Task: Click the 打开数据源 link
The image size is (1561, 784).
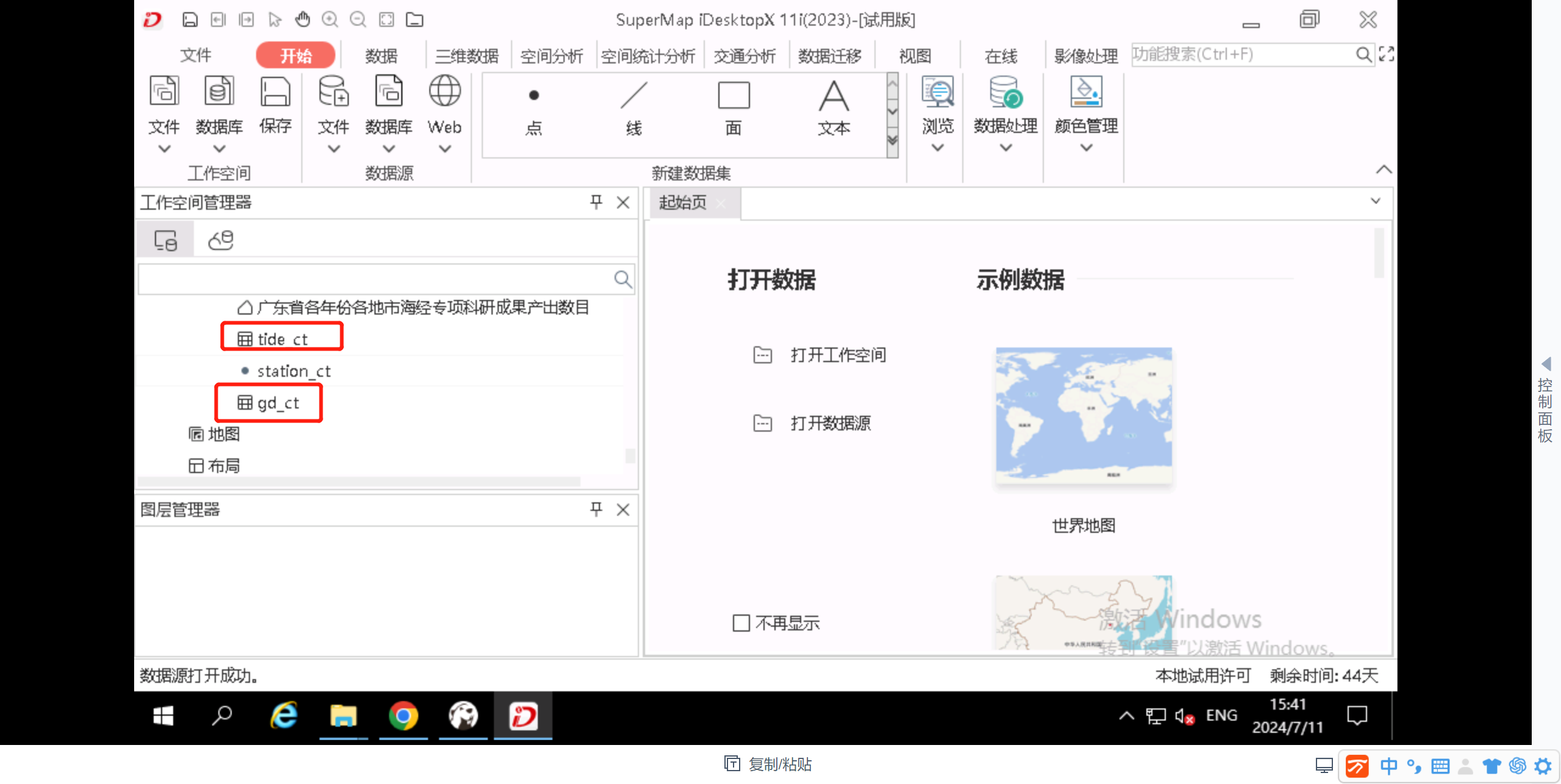Action: click(830, 423)
